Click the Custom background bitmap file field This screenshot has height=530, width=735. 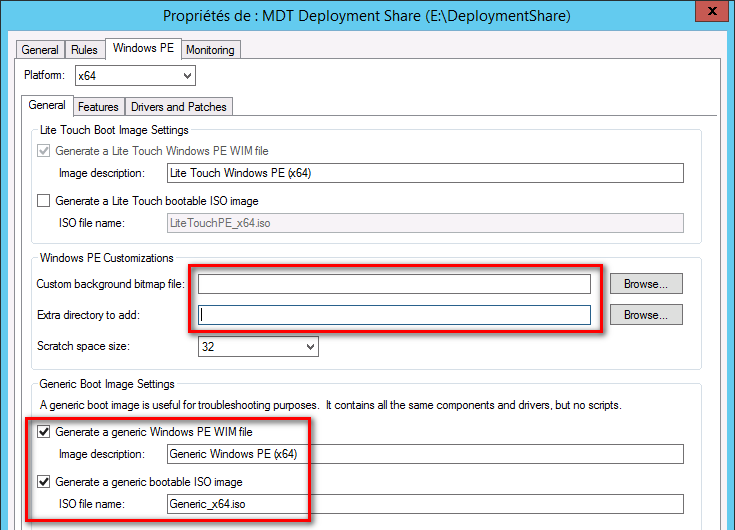[395, 284]
